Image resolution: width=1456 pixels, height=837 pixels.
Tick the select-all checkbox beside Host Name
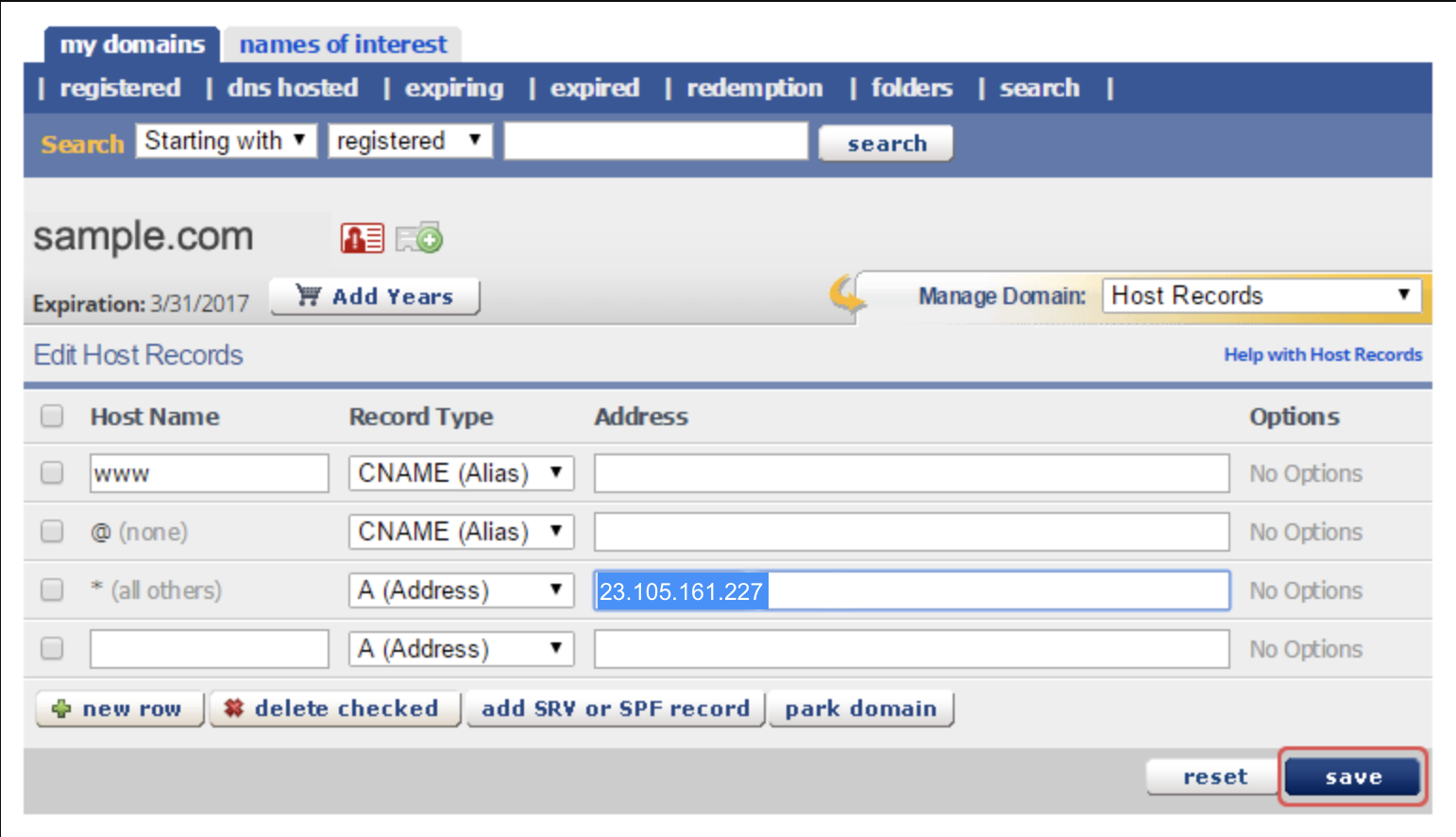click(x=52, y=417)
